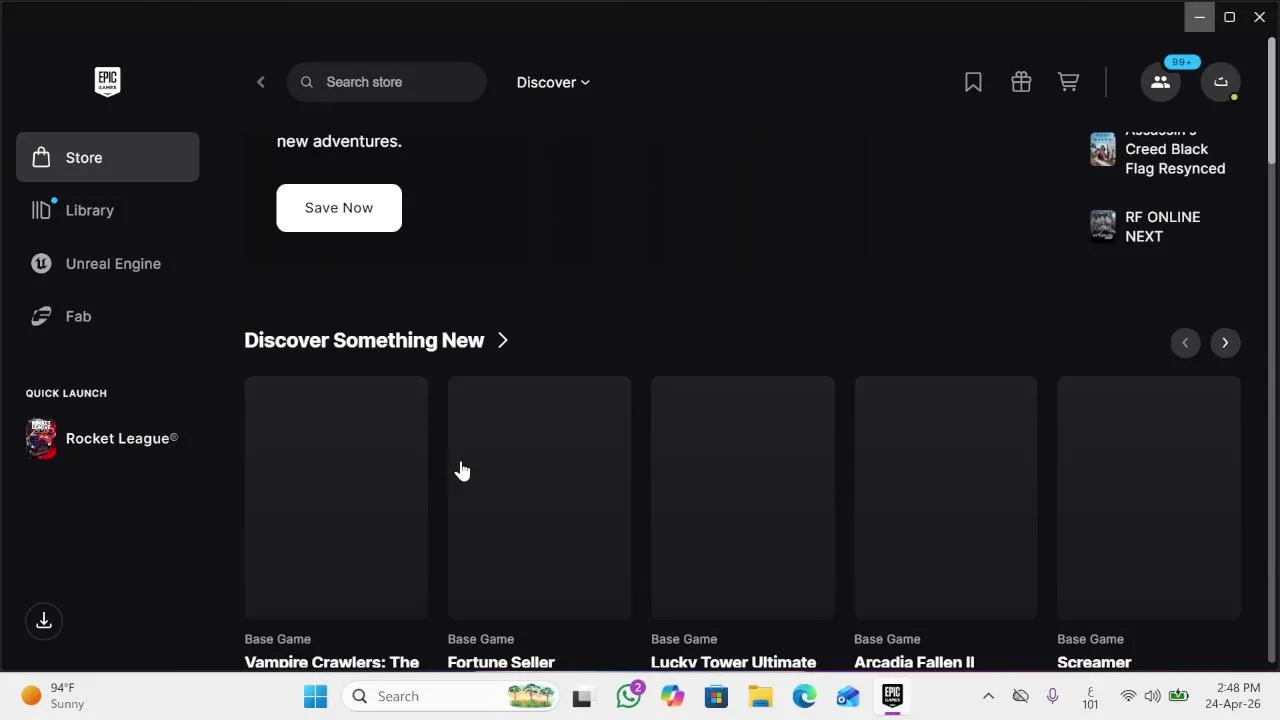Click the vertical scrollbar

[x=1272, y=100]
